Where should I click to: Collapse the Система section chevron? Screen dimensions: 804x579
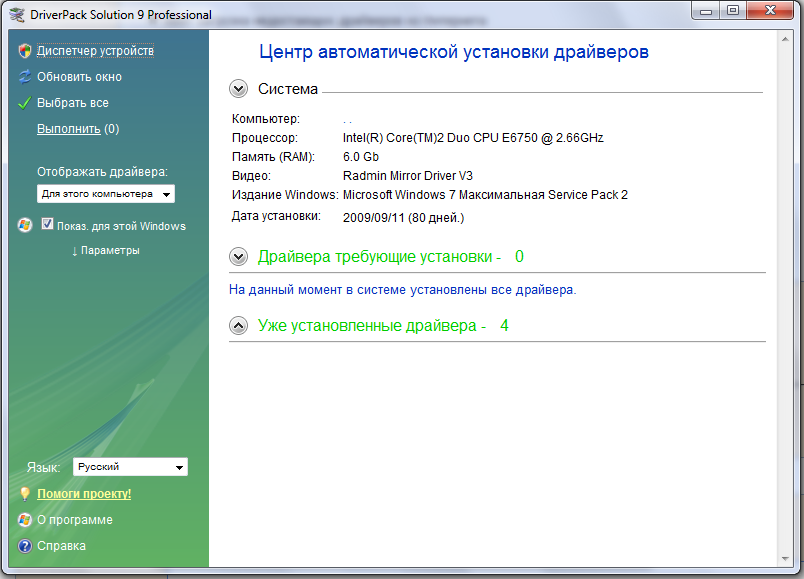click(x=238, y=89)
